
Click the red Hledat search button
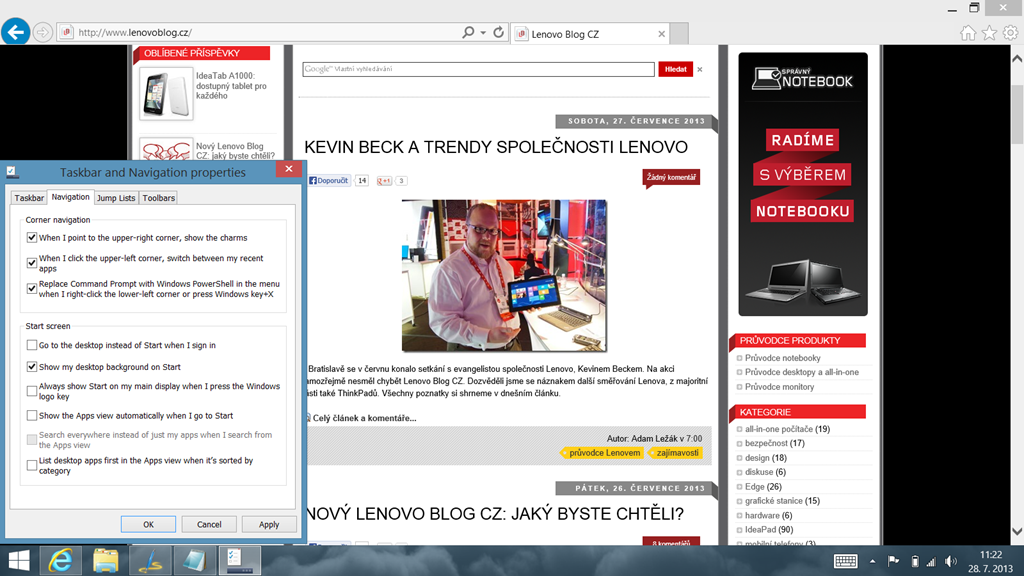675,69
